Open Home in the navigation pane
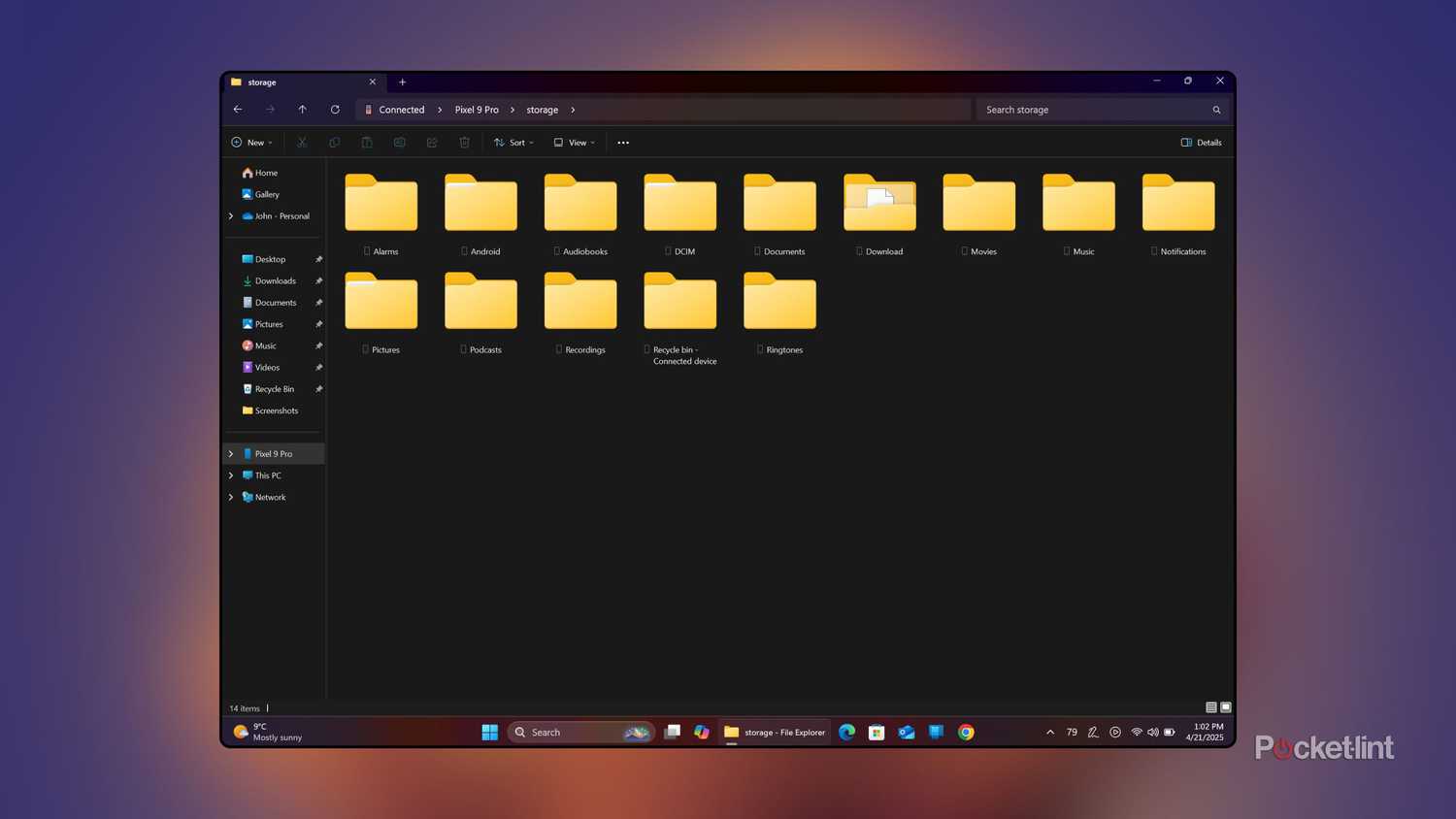 click(259, 173)
